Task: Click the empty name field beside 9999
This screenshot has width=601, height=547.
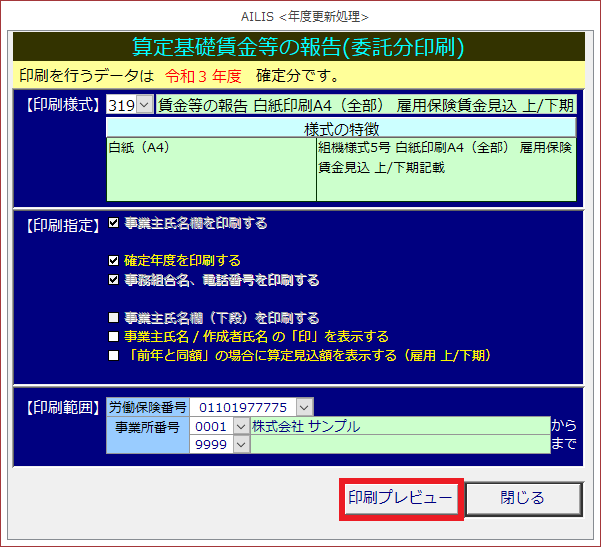Action: coord(398,445)
